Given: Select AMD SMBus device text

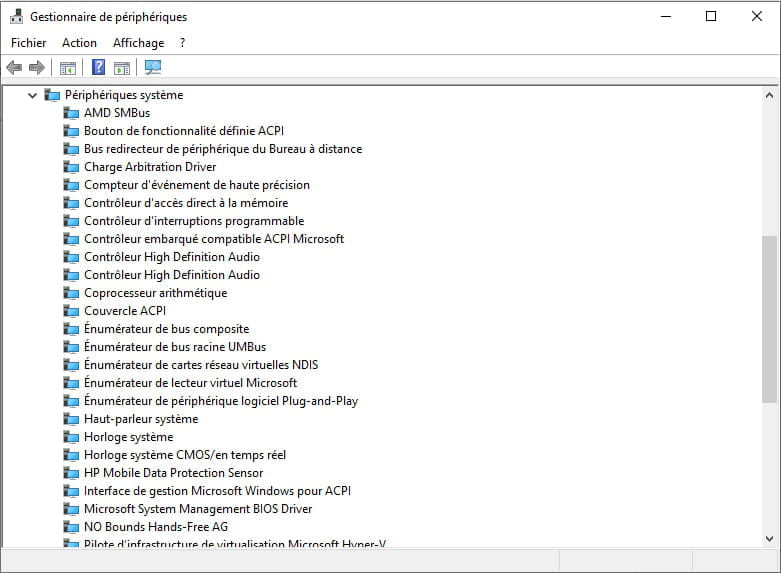Looking at the screenshot, I should pyautogui.click(x=117, y=113).
